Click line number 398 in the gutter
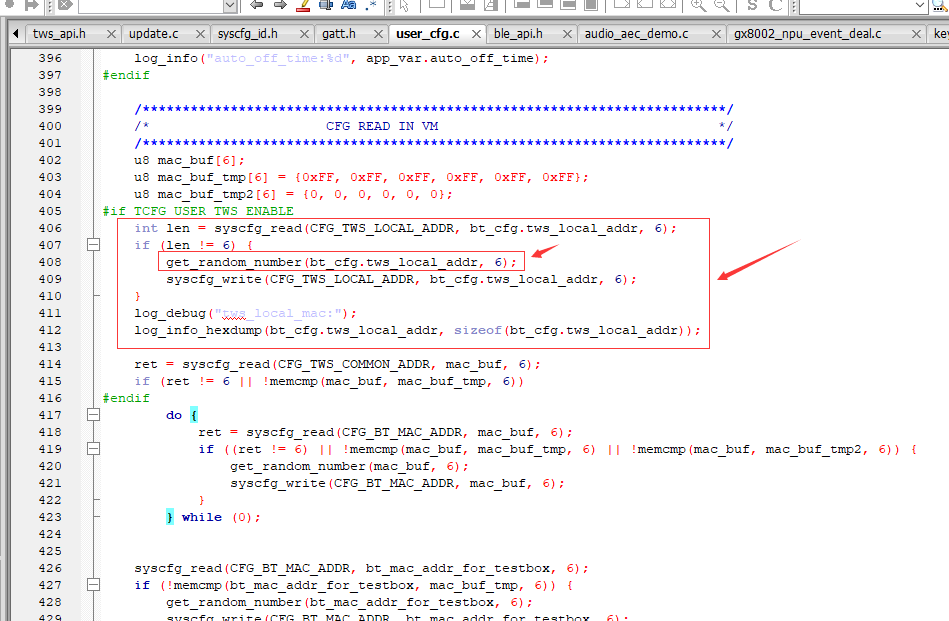This screenshot has width=949, height=621. click(50, 92)
